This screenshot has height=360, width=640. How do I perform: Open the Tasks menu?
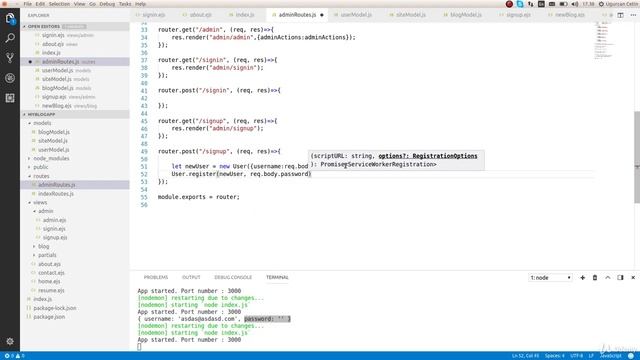125,4
